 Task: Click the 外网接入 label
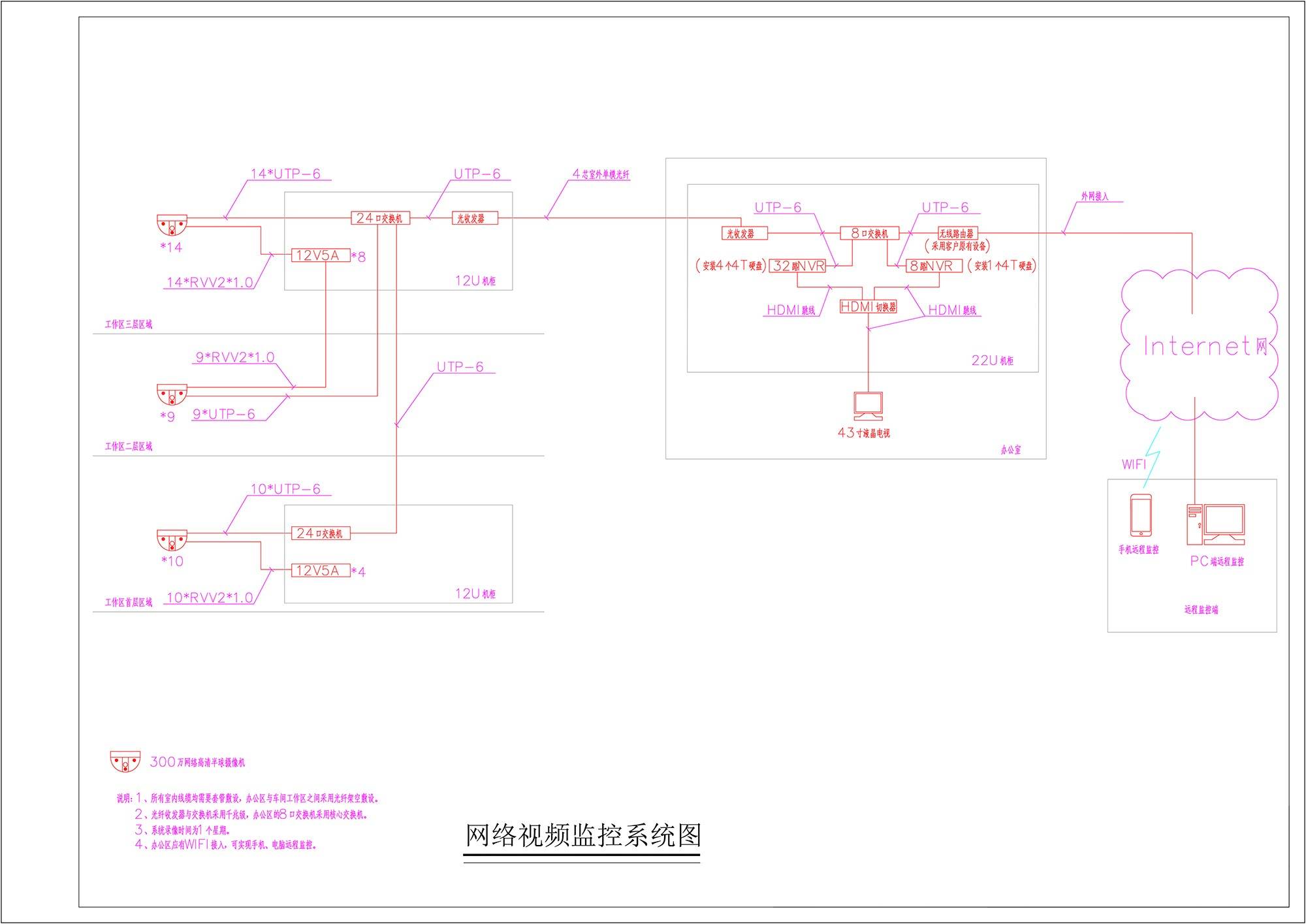tap(1094, 196)
